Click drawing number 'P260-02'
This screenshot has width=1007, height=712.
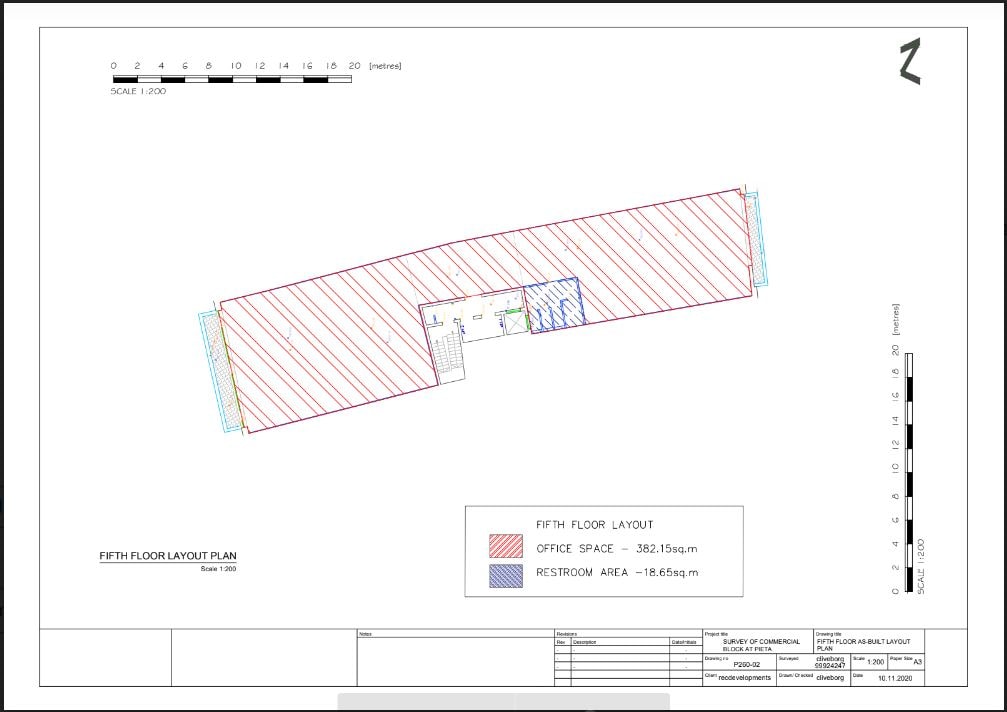pos(746,665)
